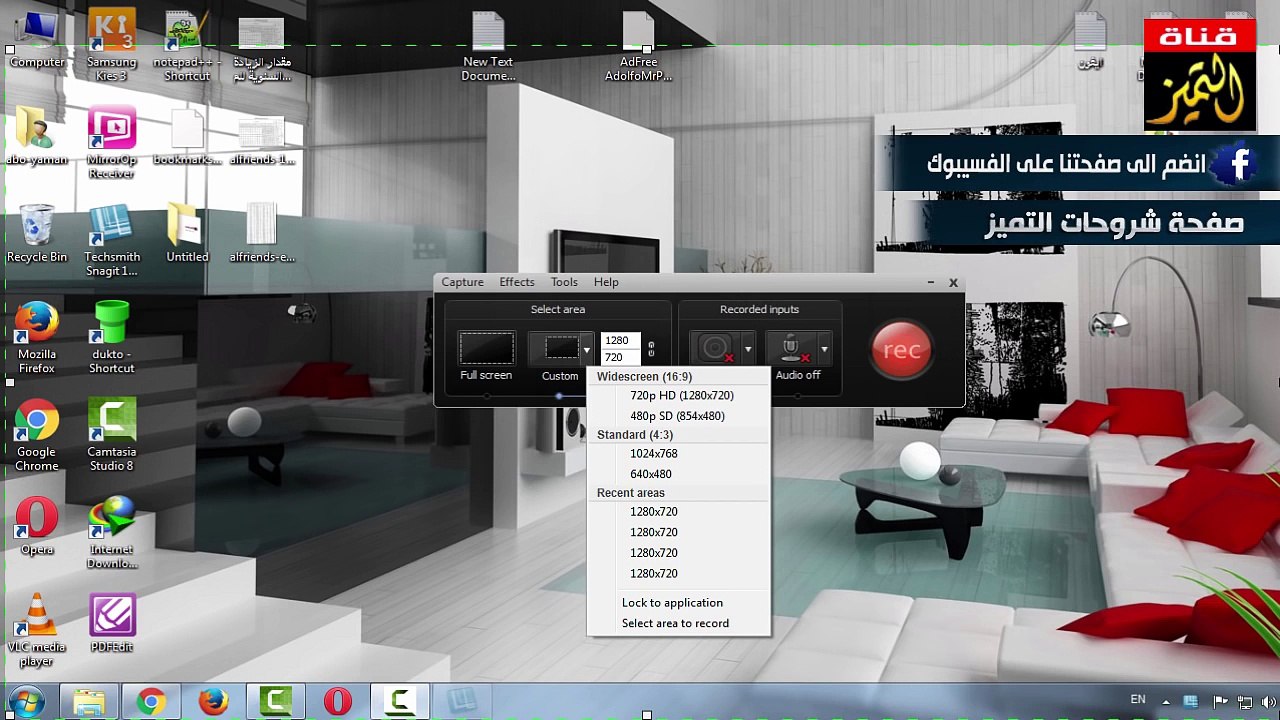The width and height of the screenshot is (1280, 720).
Task: Edit the height field showing 720
Action: [620, 357]
